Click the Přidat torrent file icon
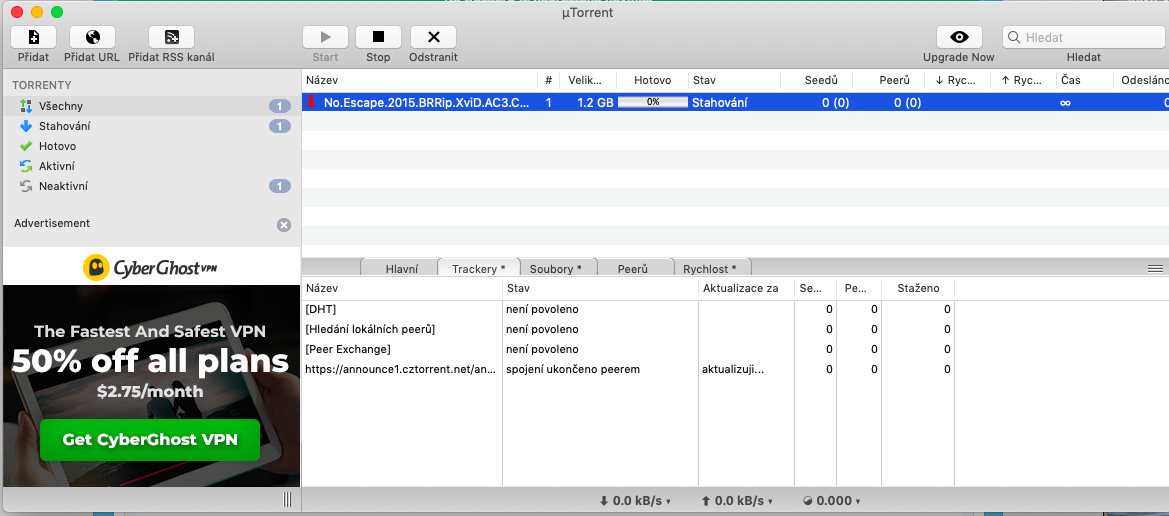This screenshot has height=516, width=1169. click(x=34, y=37)
